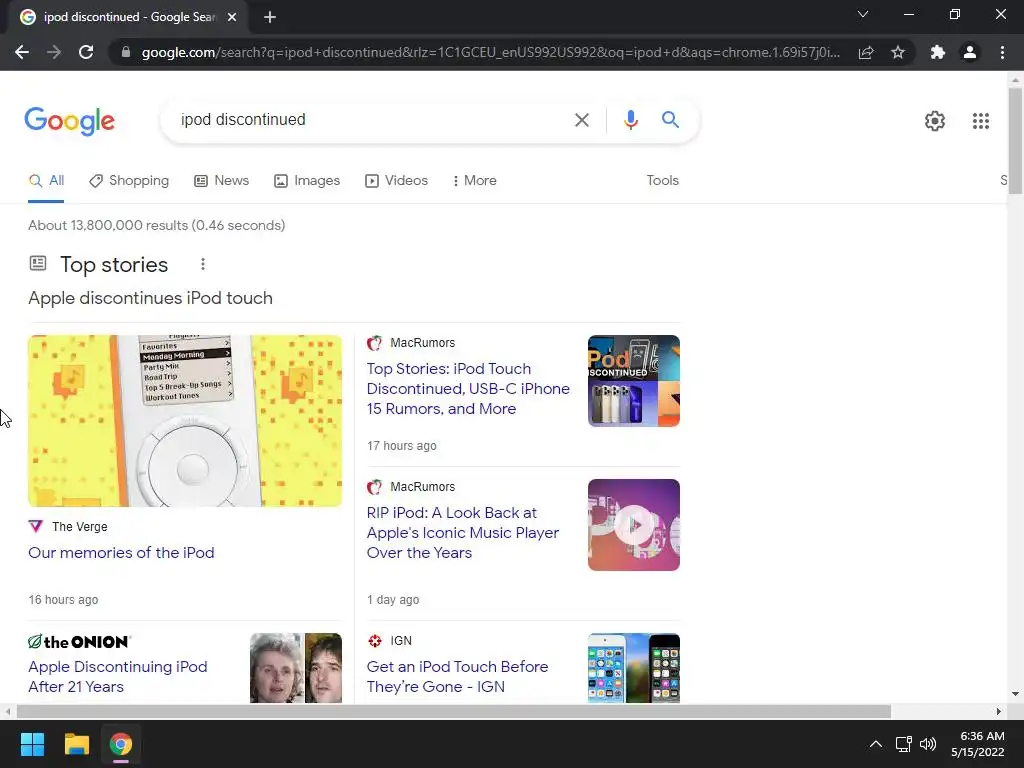
Task: Click the '1 day ago' timestamp
Action: (x=393, y=600)
